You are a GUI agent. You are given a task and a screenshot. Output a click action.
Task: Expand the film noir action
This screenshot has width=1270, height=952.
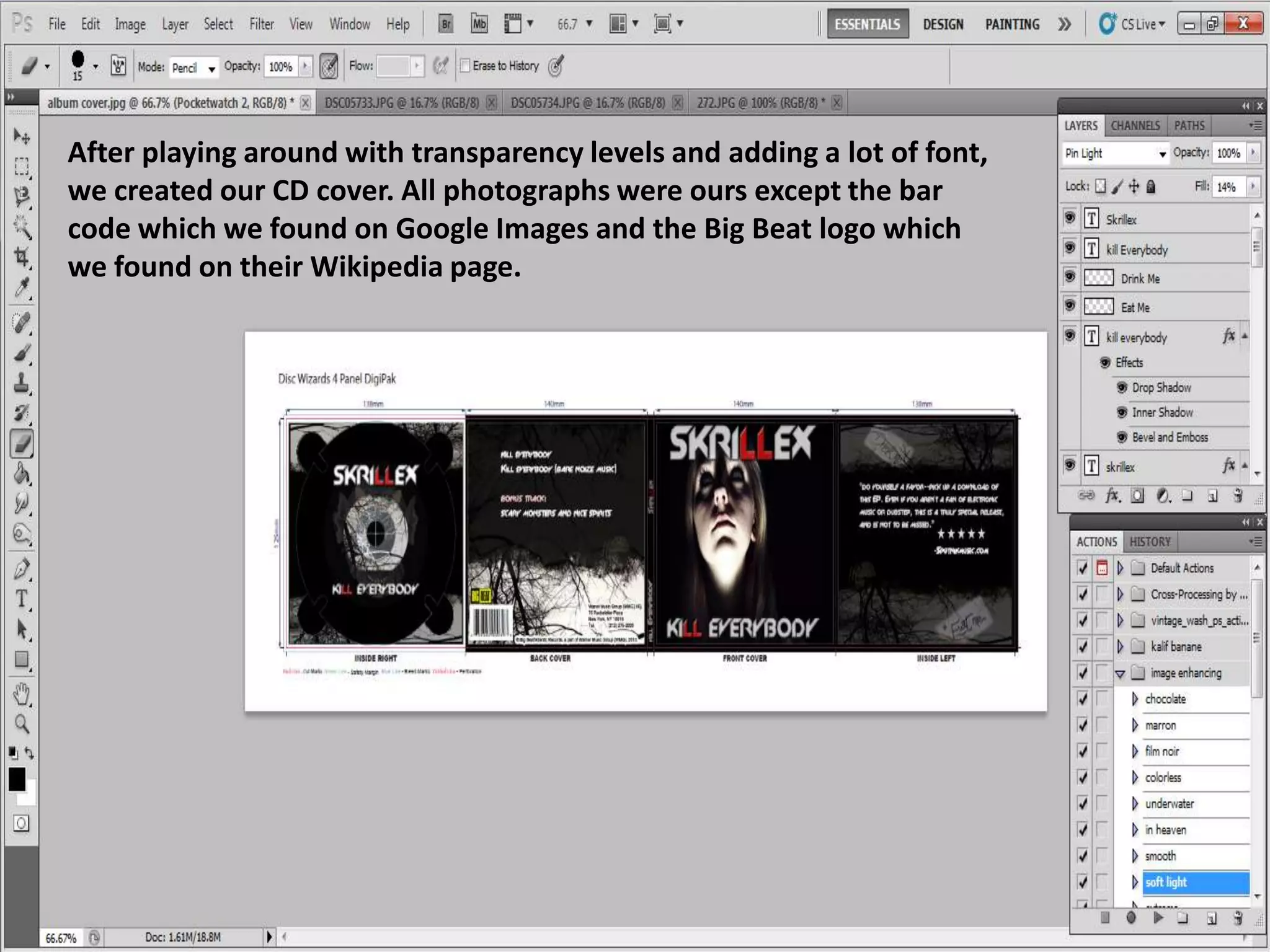pyautogui.click(x=1135, y=751)
